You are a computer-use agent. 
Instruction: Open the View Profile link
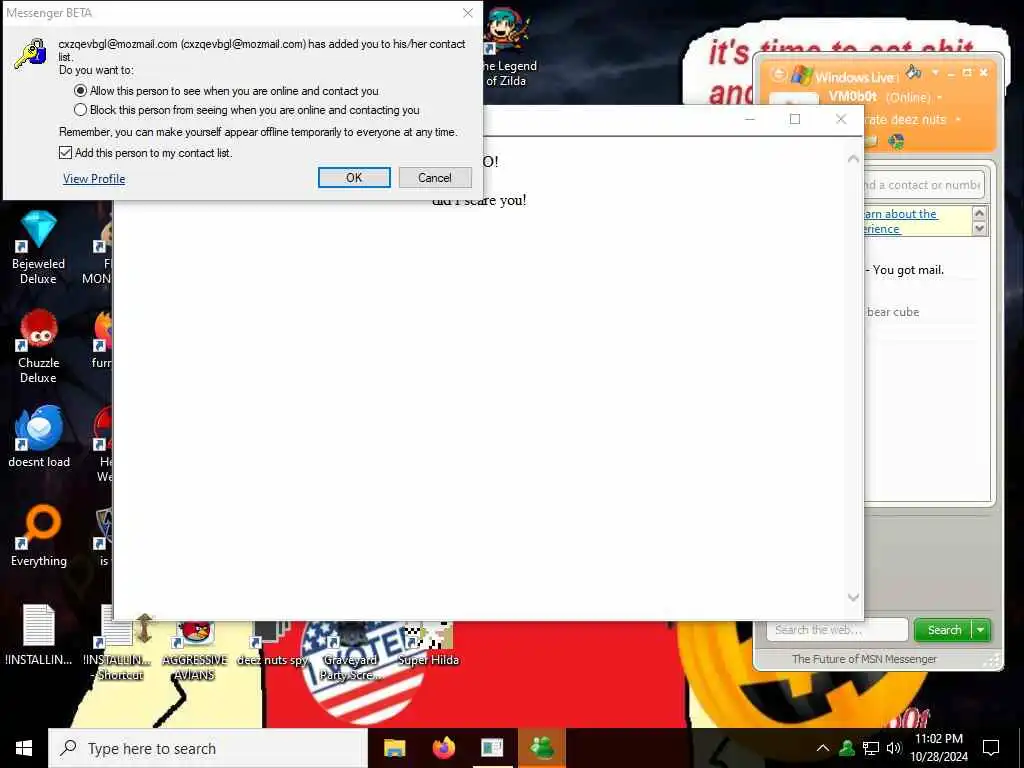click(x=94, y=179)
